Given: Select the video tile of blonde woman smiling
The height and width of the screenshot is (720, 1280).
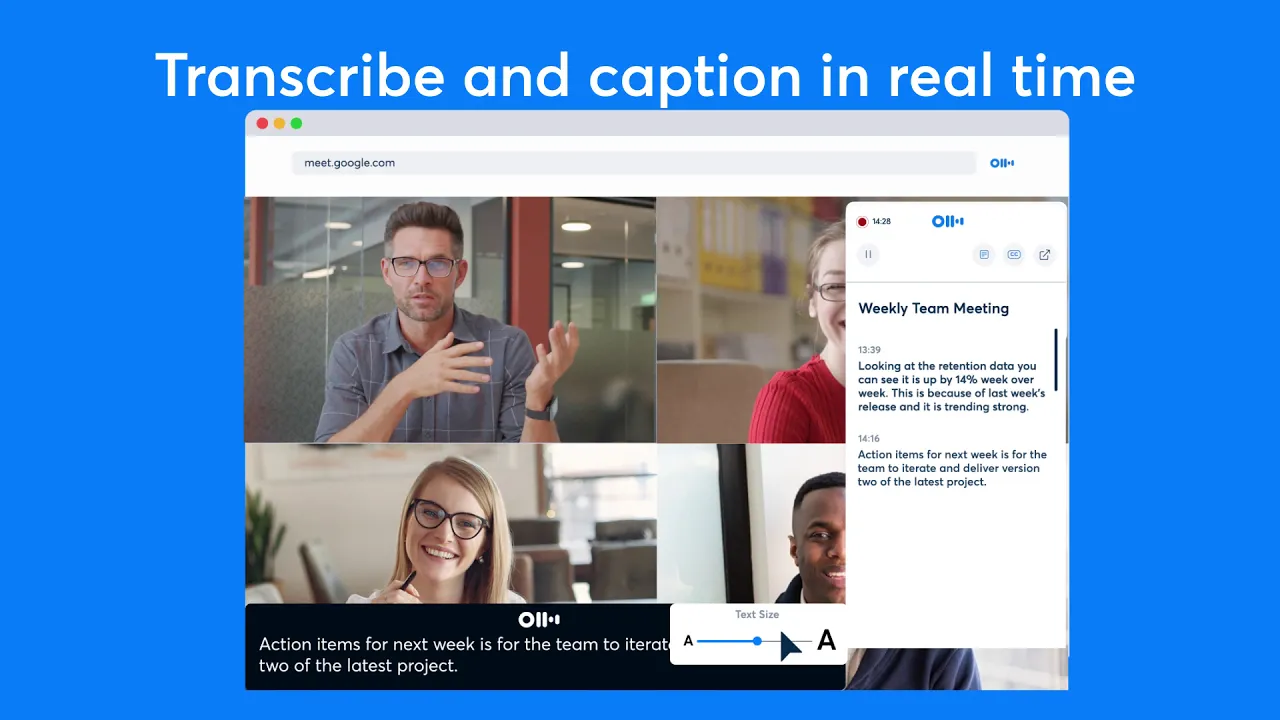Looking at the screenshot, I should point(450,524).
